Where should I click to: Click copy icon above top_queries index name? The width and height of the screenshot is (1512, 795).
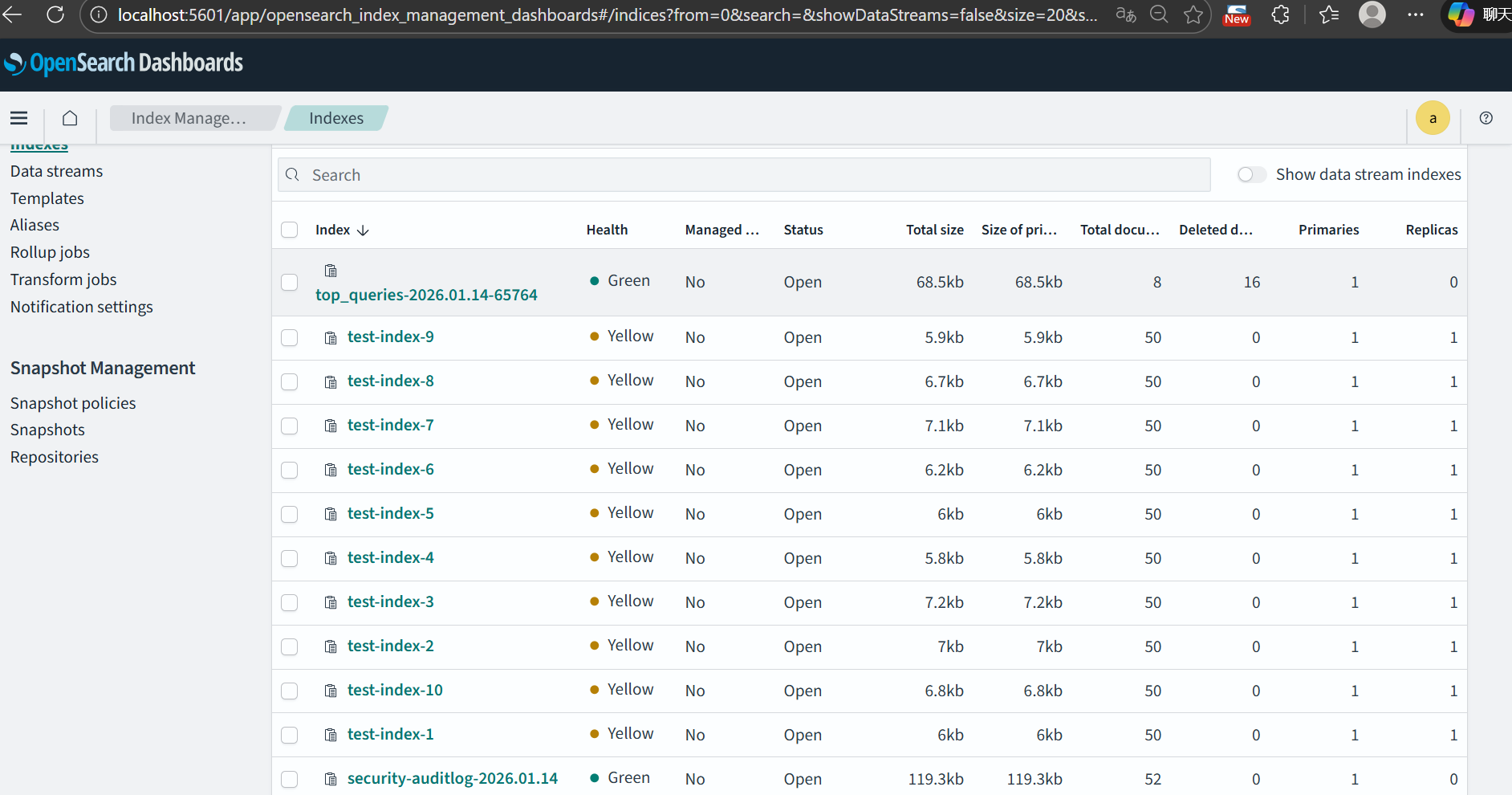[x=331, y=271]
